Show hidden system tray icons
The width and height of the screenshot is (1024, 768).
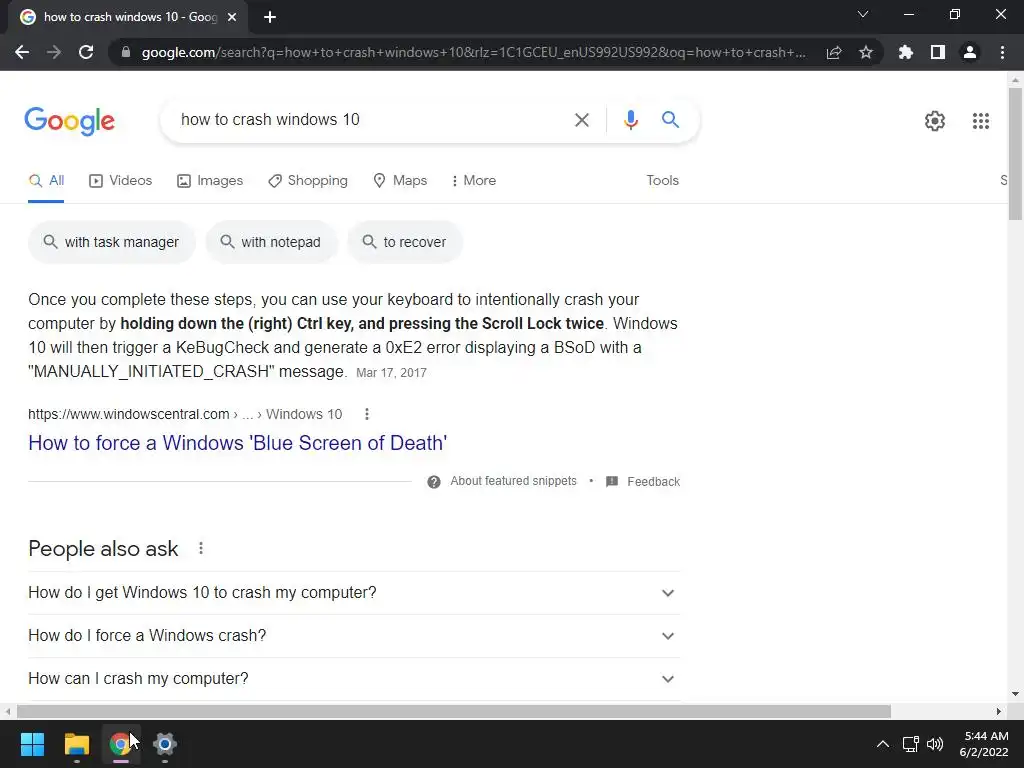[882, 744]
